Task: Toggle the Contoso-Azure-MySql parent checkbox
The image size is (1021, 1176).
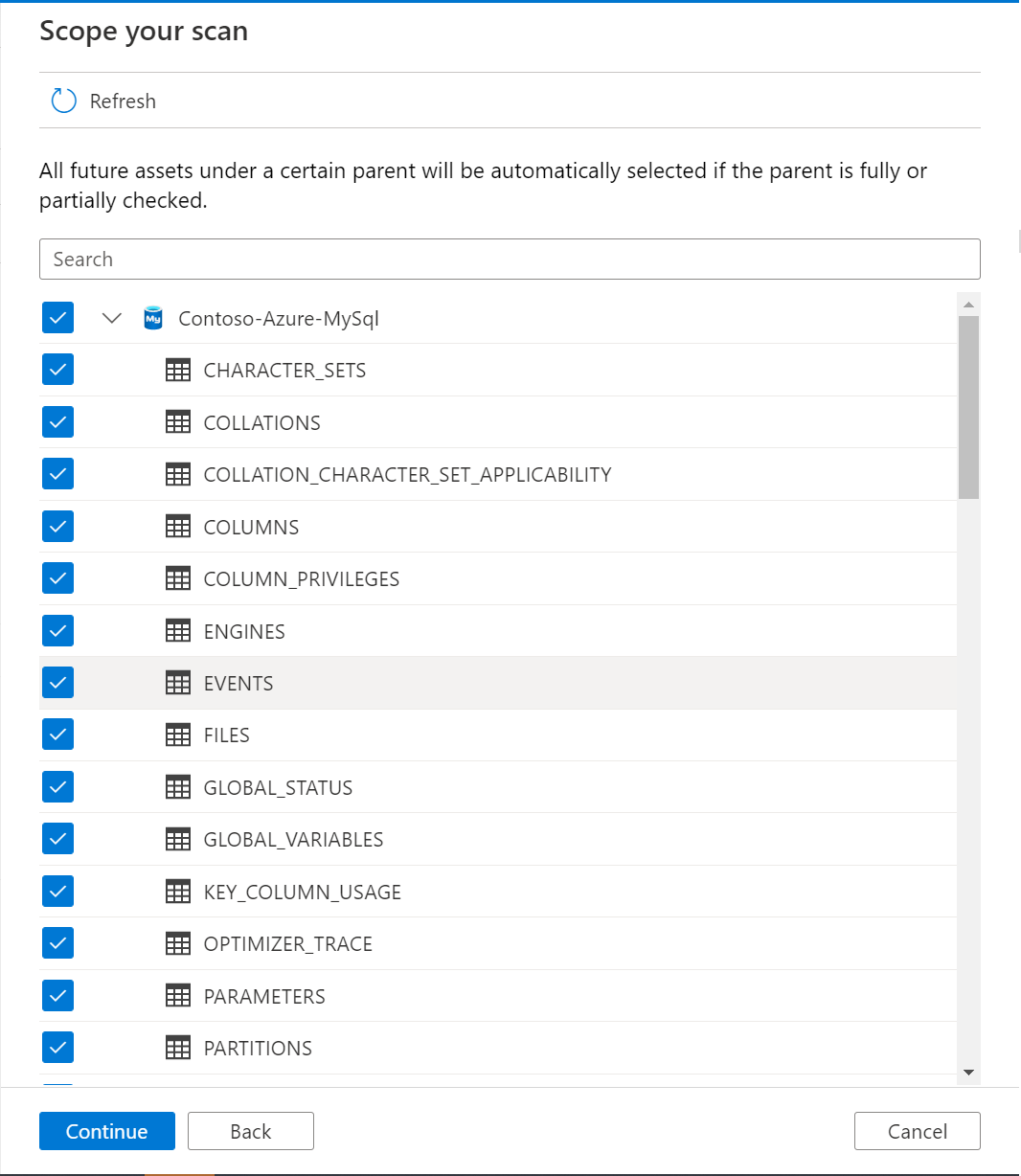Action: tap(58, 318)
